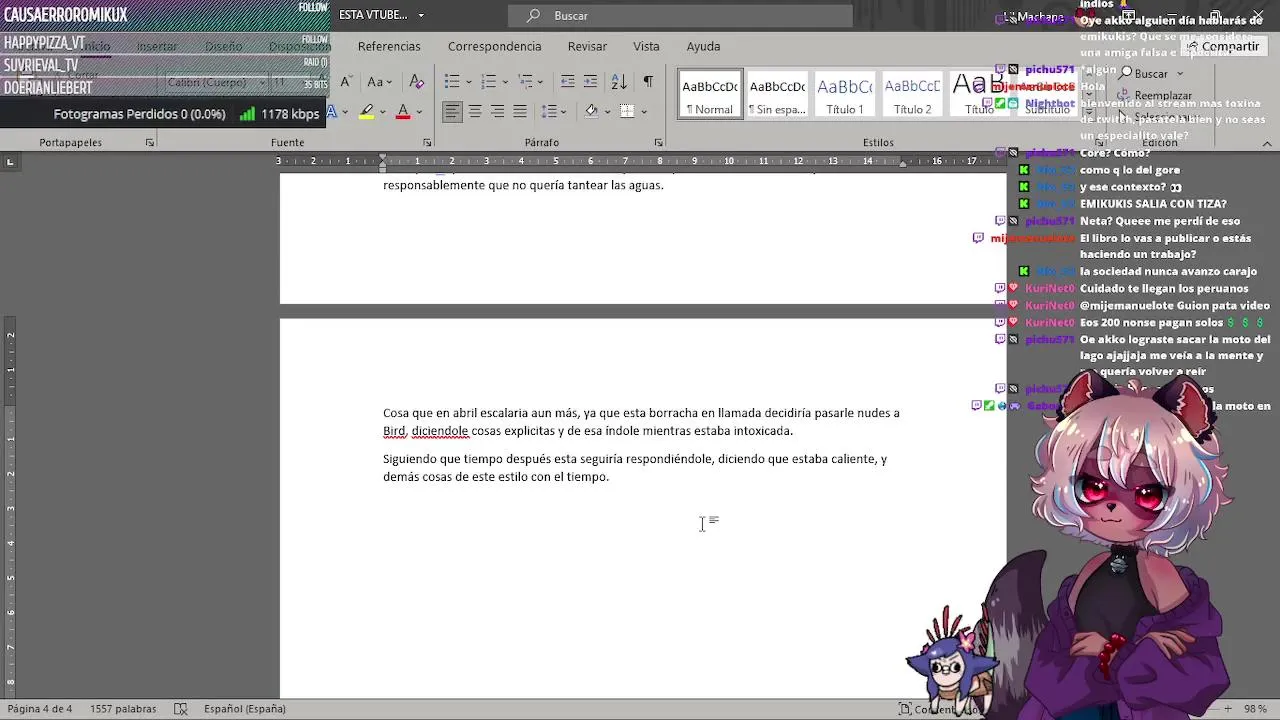Click the text 'responsablemente que no quería'

tap(474, 185)
